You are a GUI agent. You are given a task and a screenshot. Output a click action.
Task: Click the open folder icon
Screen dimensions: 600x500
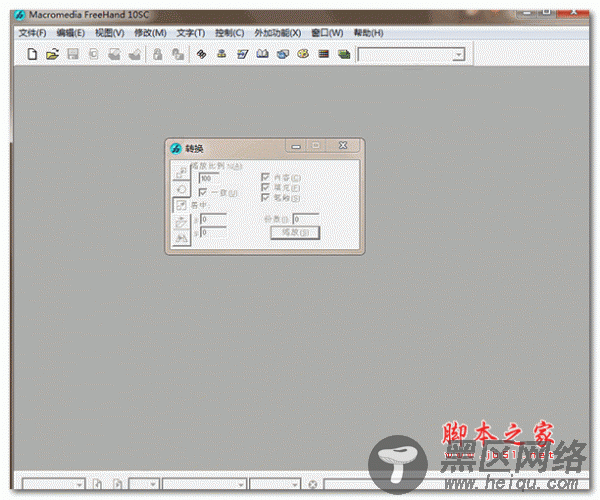click(x=52, y=54)
